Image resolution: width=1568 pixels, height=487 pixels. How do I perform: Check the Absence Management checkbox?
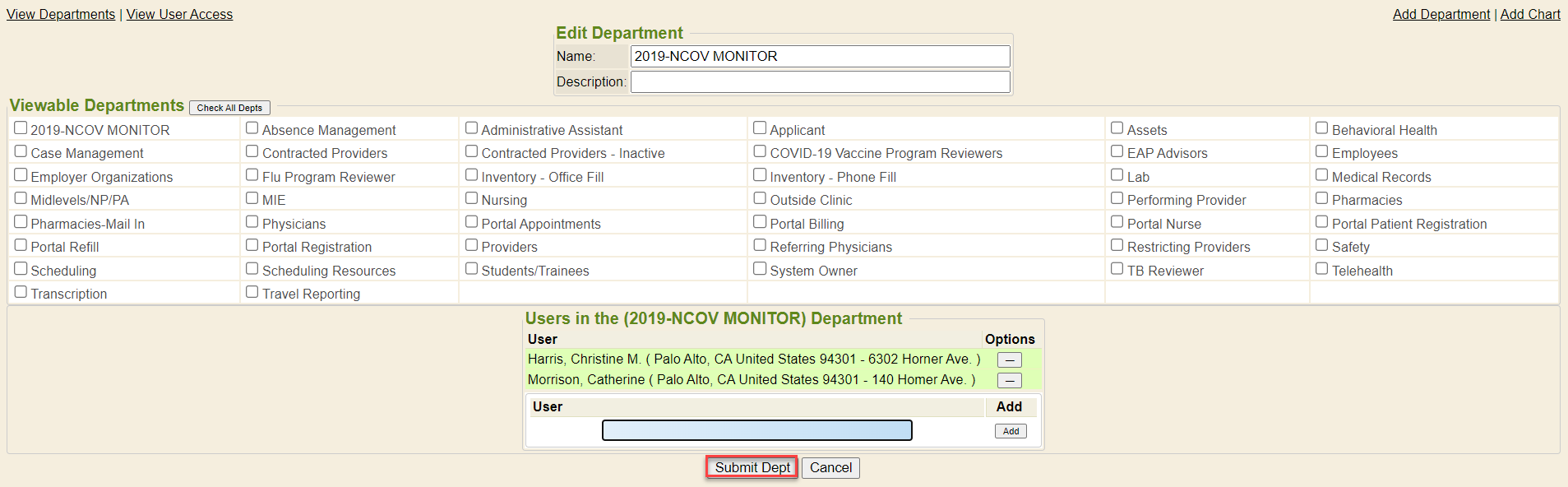click(252, 128)
